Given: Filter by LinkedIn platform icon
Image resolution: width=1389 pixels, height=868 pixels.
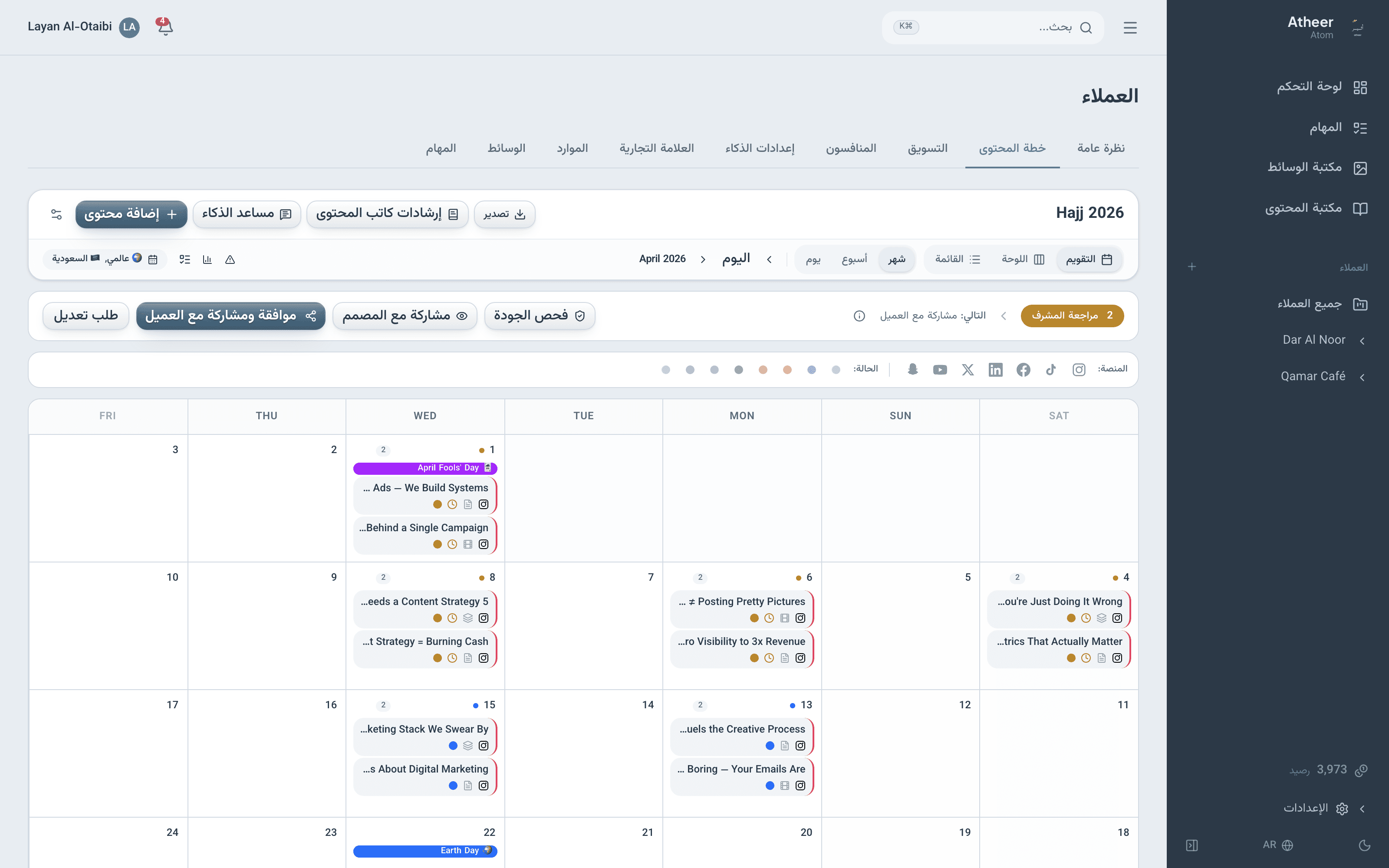Looking at the screenshot, I should point(995,370).
